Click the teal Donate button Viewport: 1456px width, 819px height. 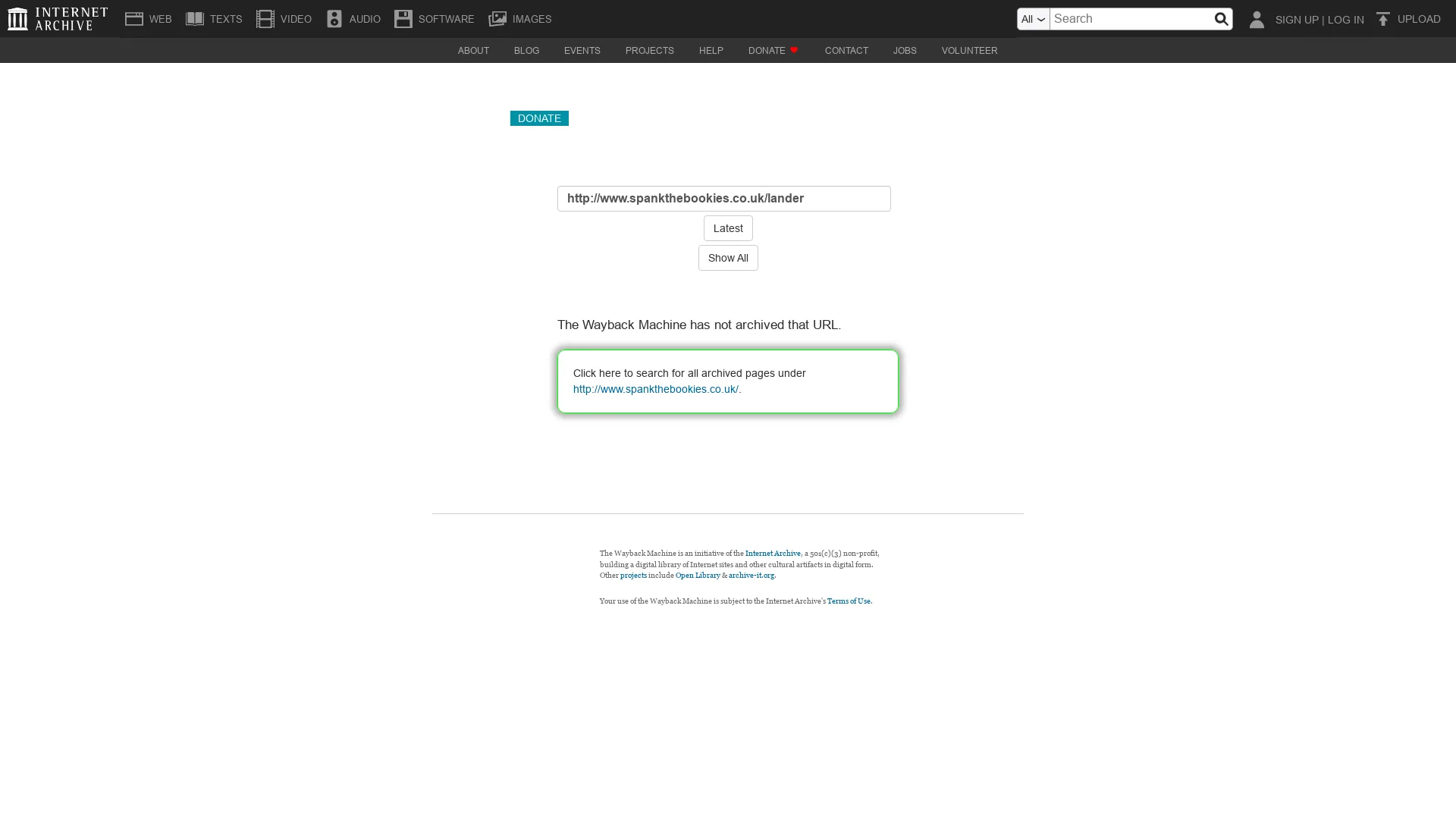click(x=539, y=118)
